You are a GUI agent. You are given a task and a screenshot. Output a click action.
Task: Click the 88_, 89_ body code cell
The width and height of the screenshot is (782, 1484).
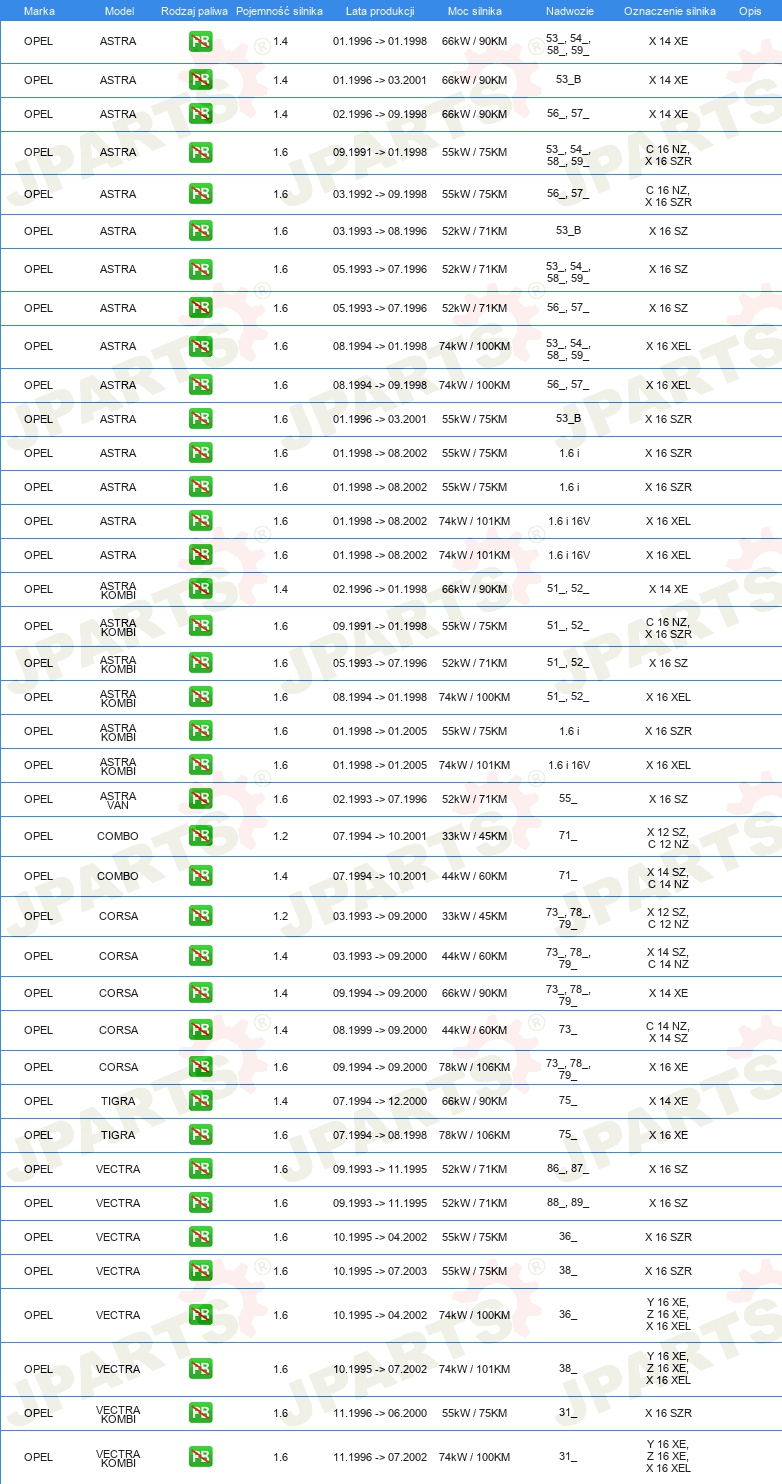coord(568,1203)
